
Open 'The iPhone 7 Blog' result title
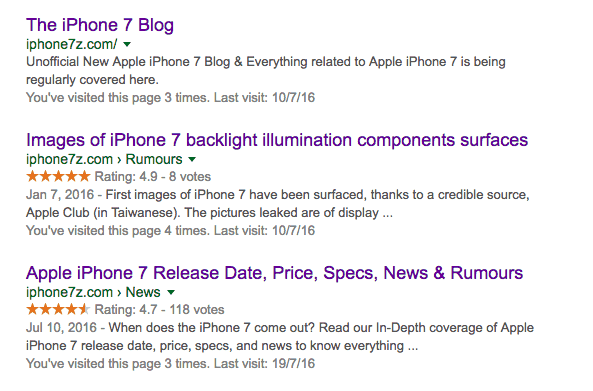click(x=100, y=25)
